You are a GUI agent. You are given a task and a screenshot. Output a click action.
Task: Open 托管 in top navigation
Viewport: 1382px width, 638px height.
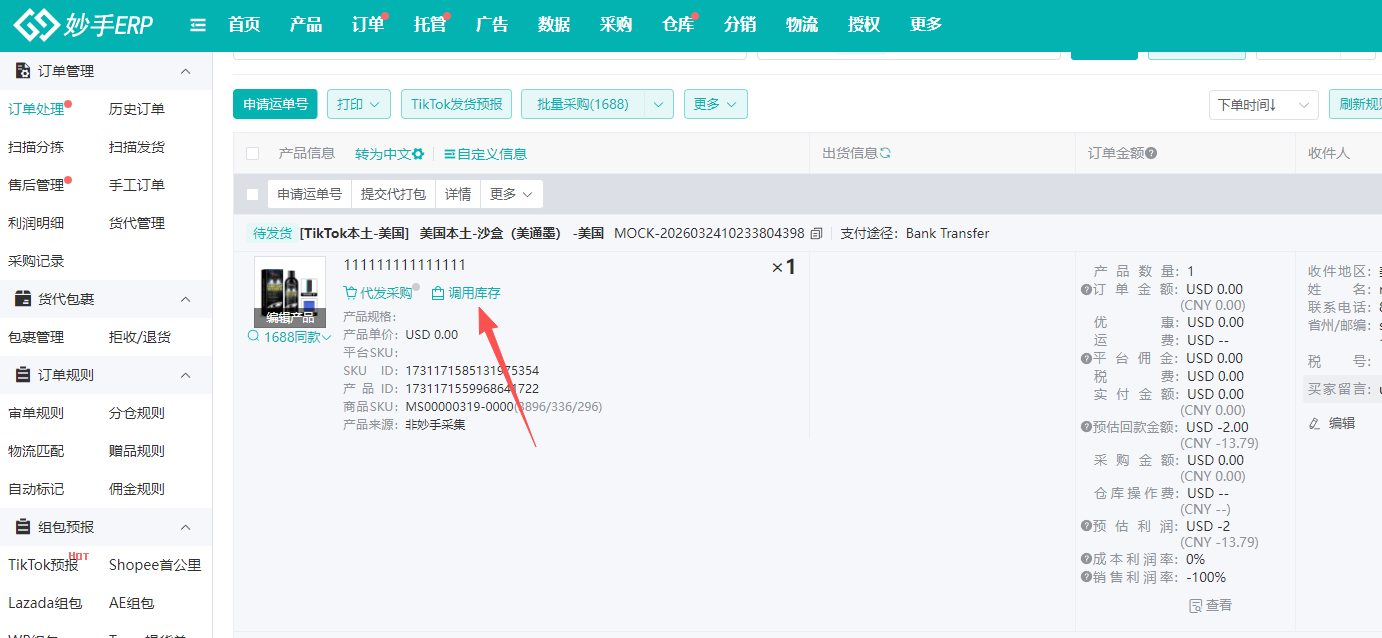[430, 25]
